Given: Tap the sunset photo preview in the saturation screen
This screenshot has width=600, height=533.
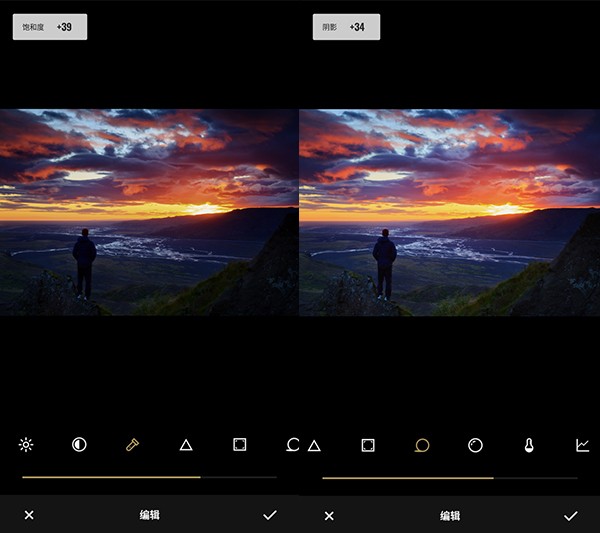Looking at the screenshot, I should [x=149, y=212].
